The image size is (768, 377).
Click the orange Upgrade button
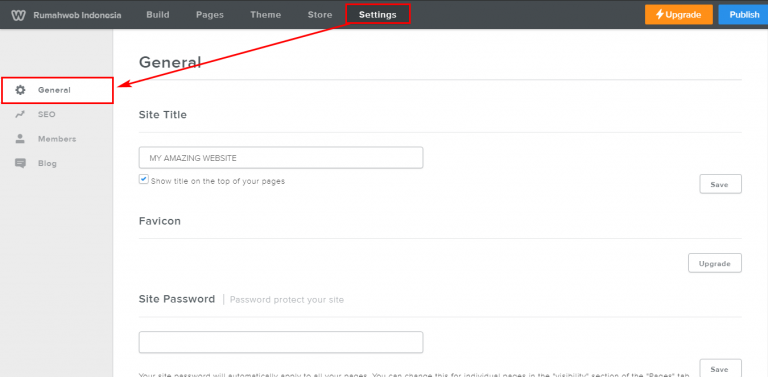tap(678, 15)
